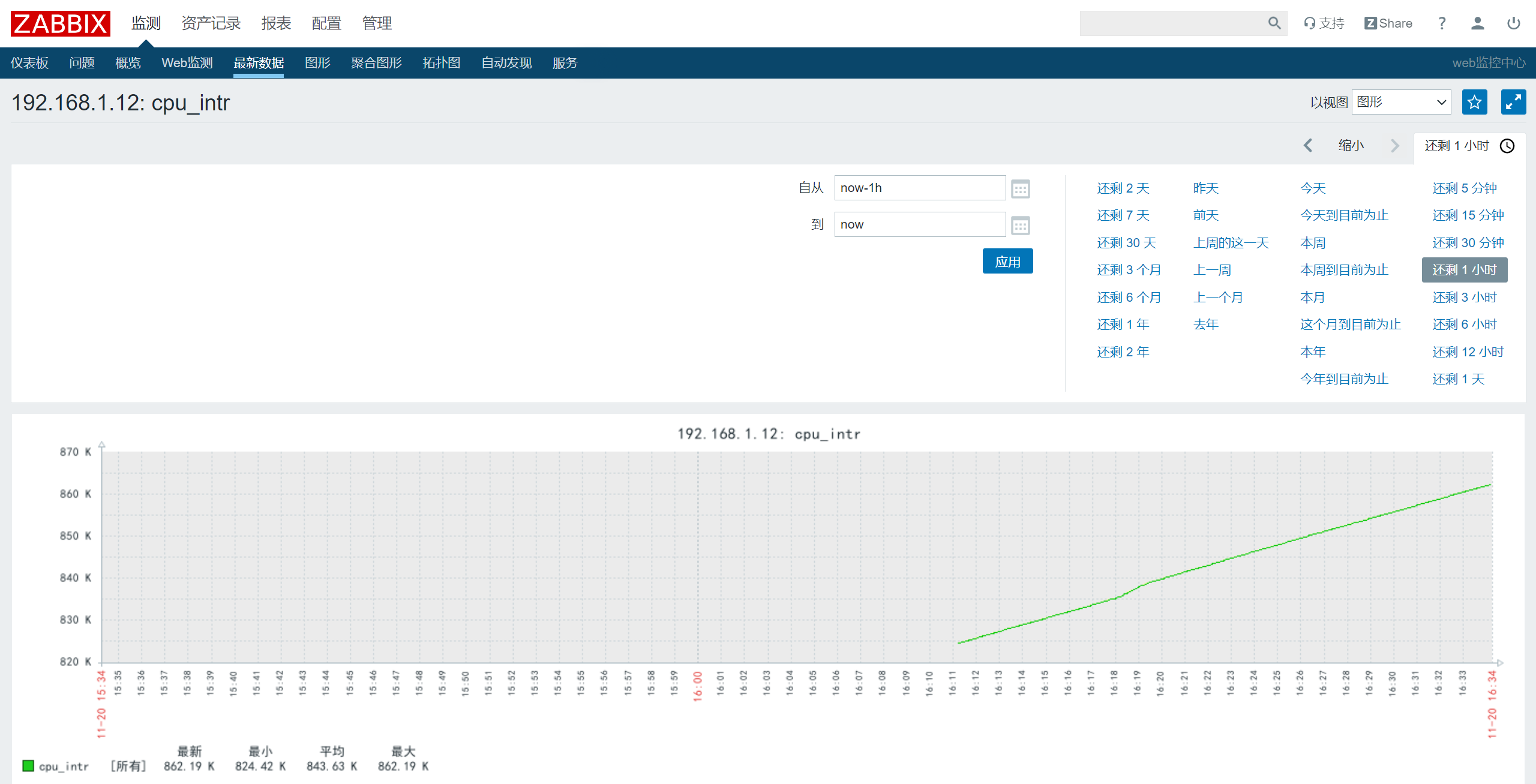Open the 配置 main menu
Screen dimensions: 1536x784
pyautogui.click(x=327, y=23)
